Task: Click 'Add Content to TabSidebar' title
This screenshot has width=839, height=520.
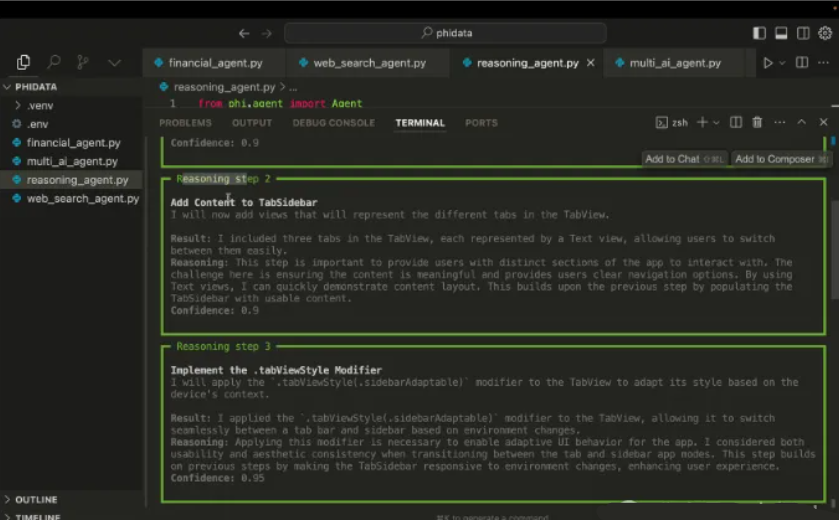Action: click(244, 202)
